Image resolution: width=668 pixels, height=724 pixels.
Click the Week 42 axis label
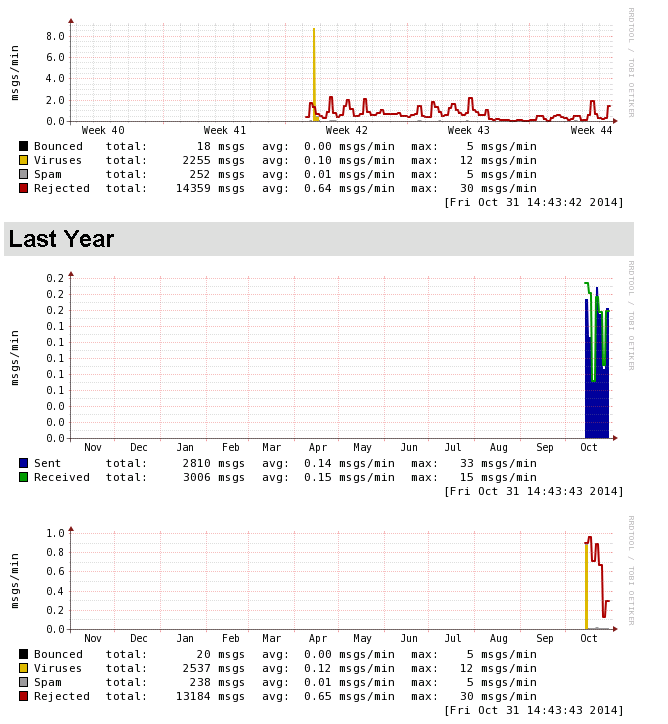[x=346, y=131]
